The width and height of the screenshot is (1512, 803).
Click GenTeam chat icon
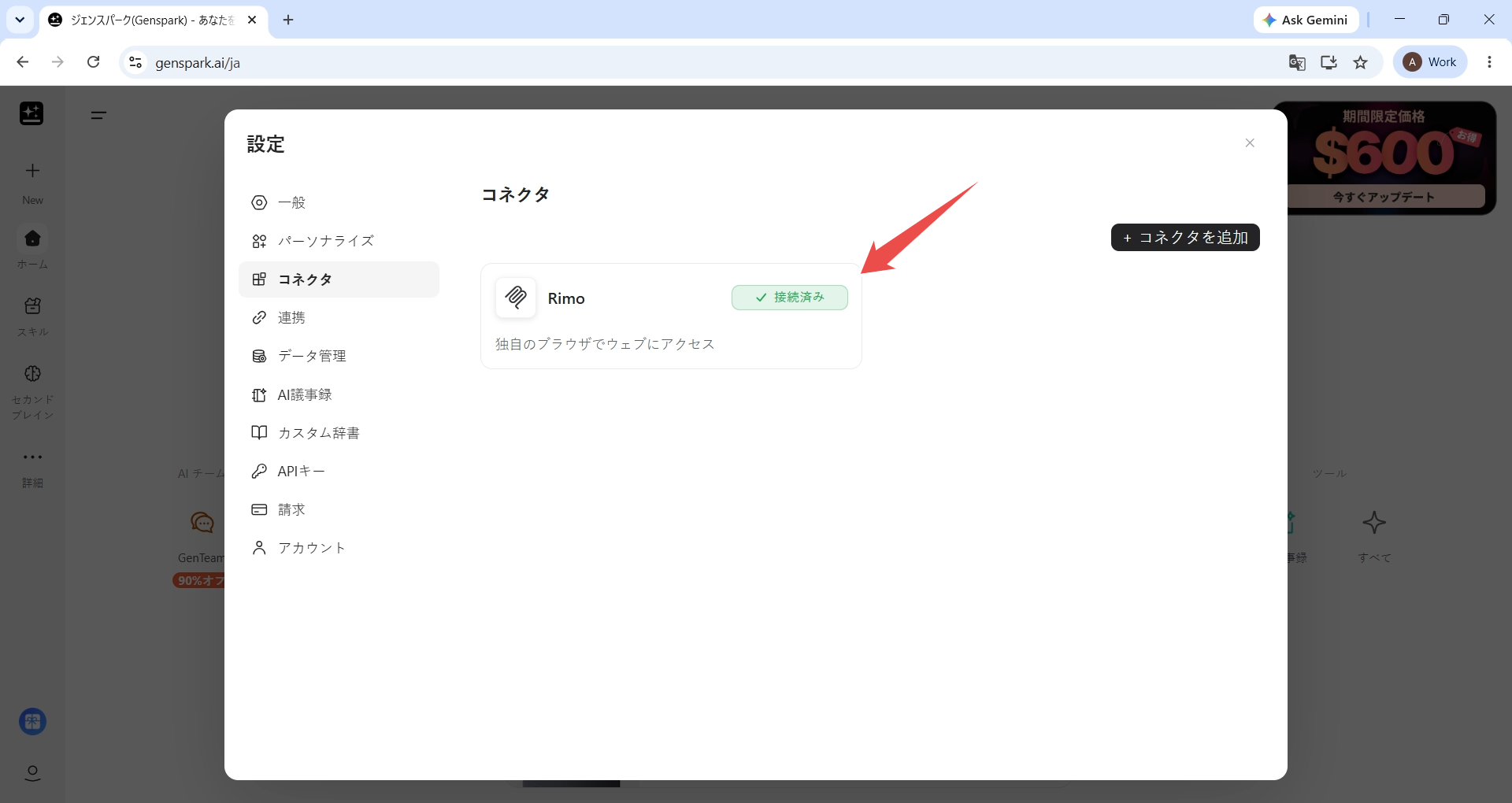click(x=202, y=522)
